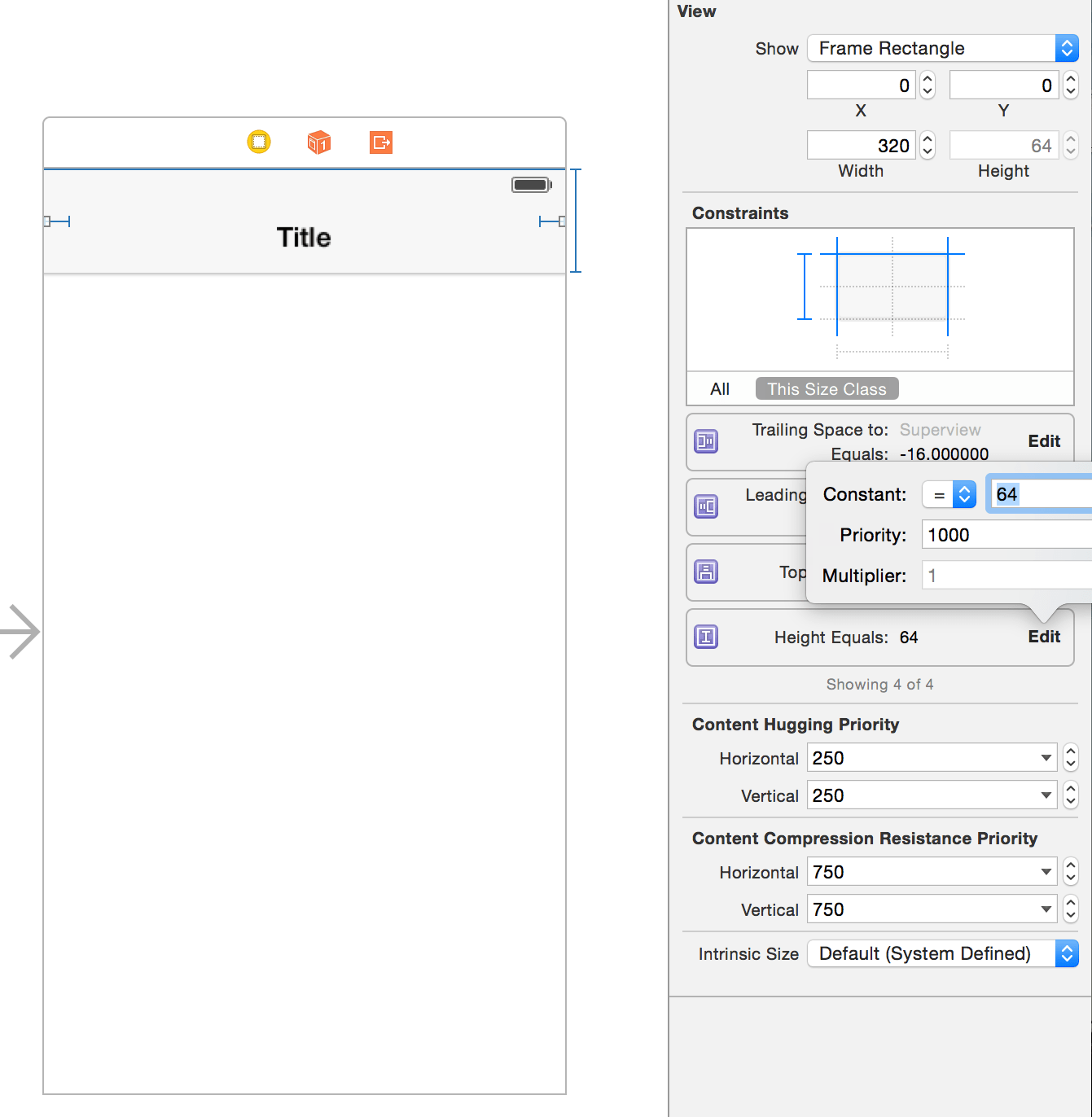Click the simulated battery icon in the canvas
Screen dimensions: 1092x1117
pos(531,184)
